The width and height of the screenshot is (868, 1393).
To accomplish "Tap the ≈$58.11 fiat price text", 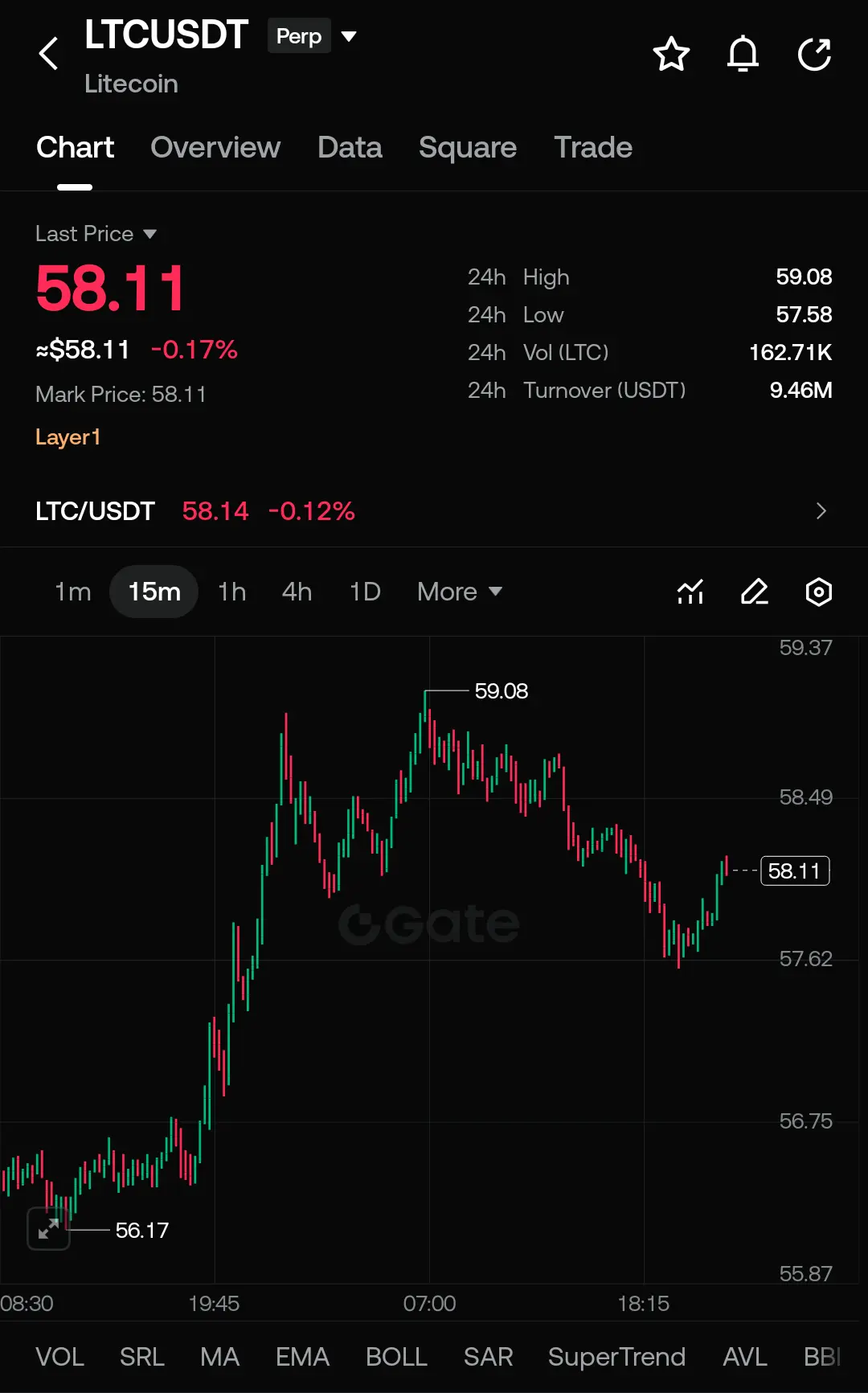I will coord(83,350).
